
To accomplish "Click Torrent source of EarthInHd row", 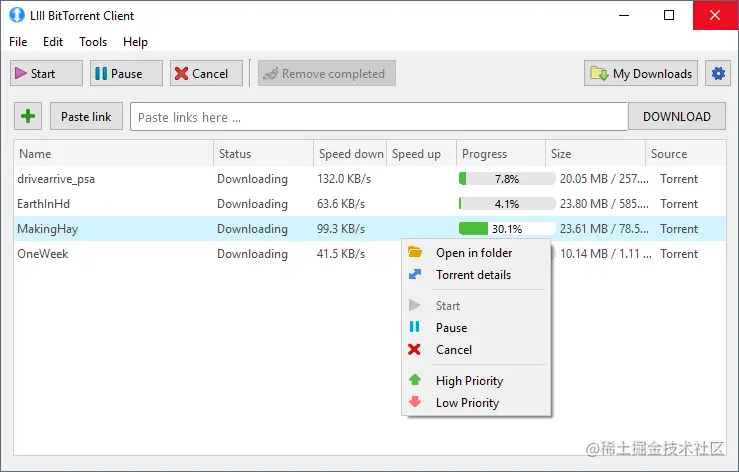I will pos(679,204).
